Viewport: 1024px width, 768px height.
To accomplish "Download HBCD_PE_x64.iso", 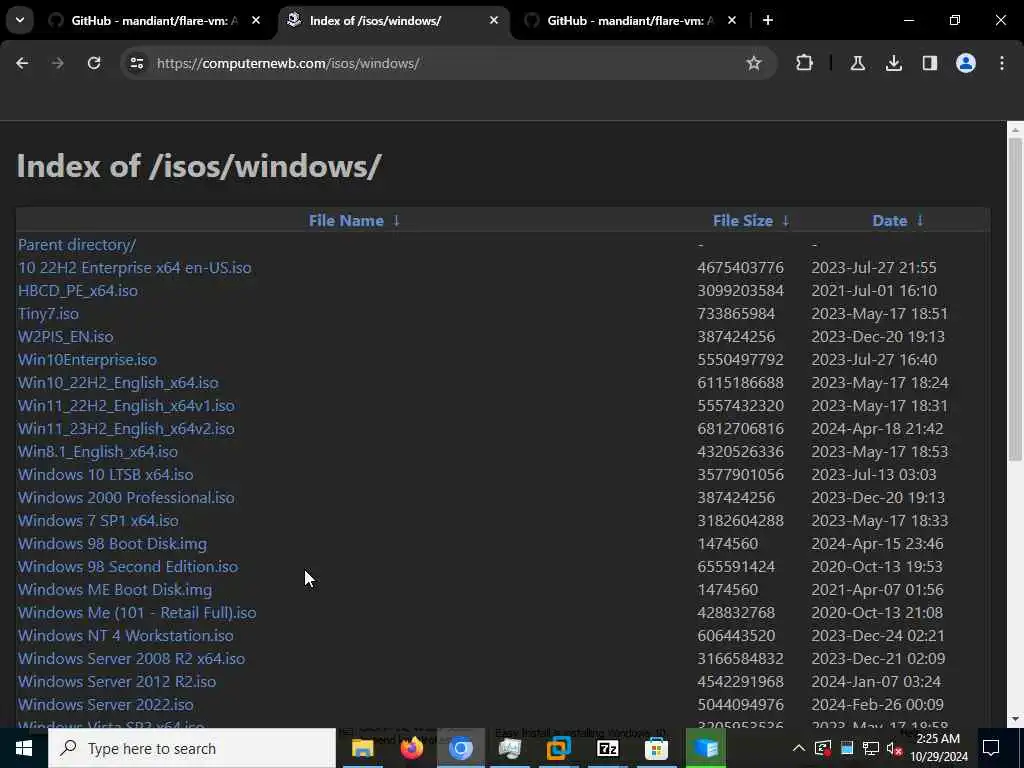I will (x=78, y=291).
